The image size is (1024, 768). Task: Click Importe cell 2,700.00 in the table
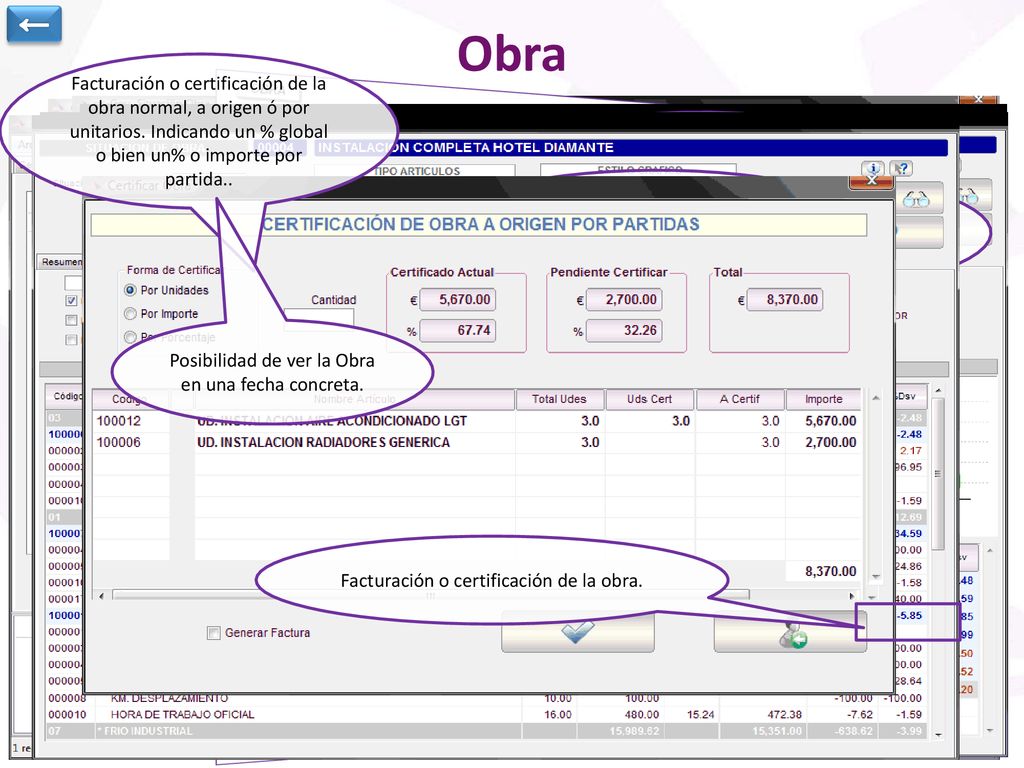click(830, 443)
